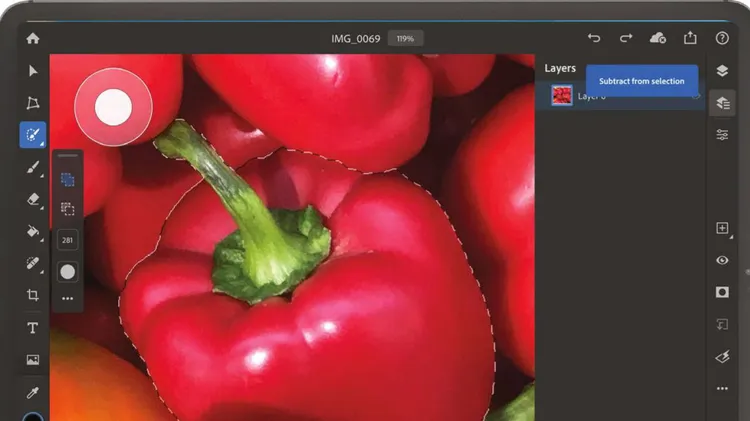
Task: Select the Eraser tool
Action: click(x=33, y=199)
